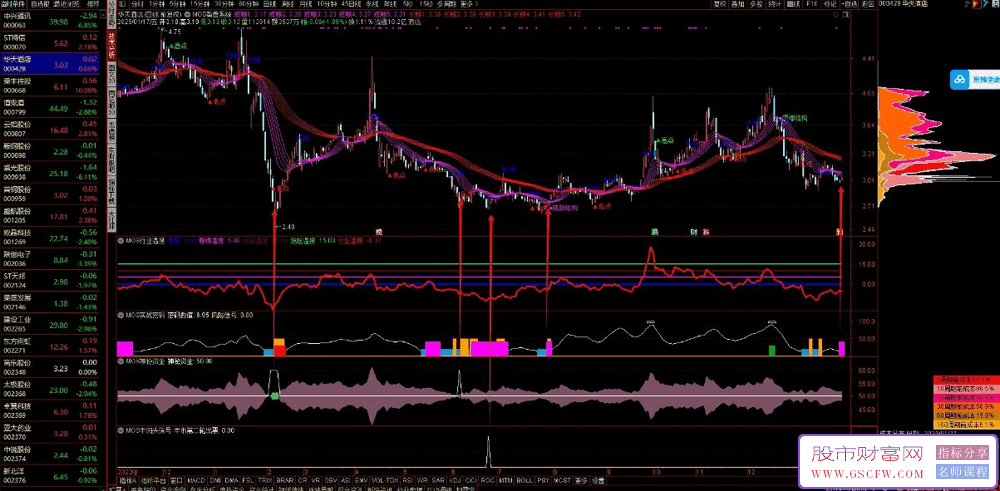Image resolution: width=1000 pixels, height=491 pixels.
Task: Select the 30分钟 period tab
Action: (x=226, y=4)
